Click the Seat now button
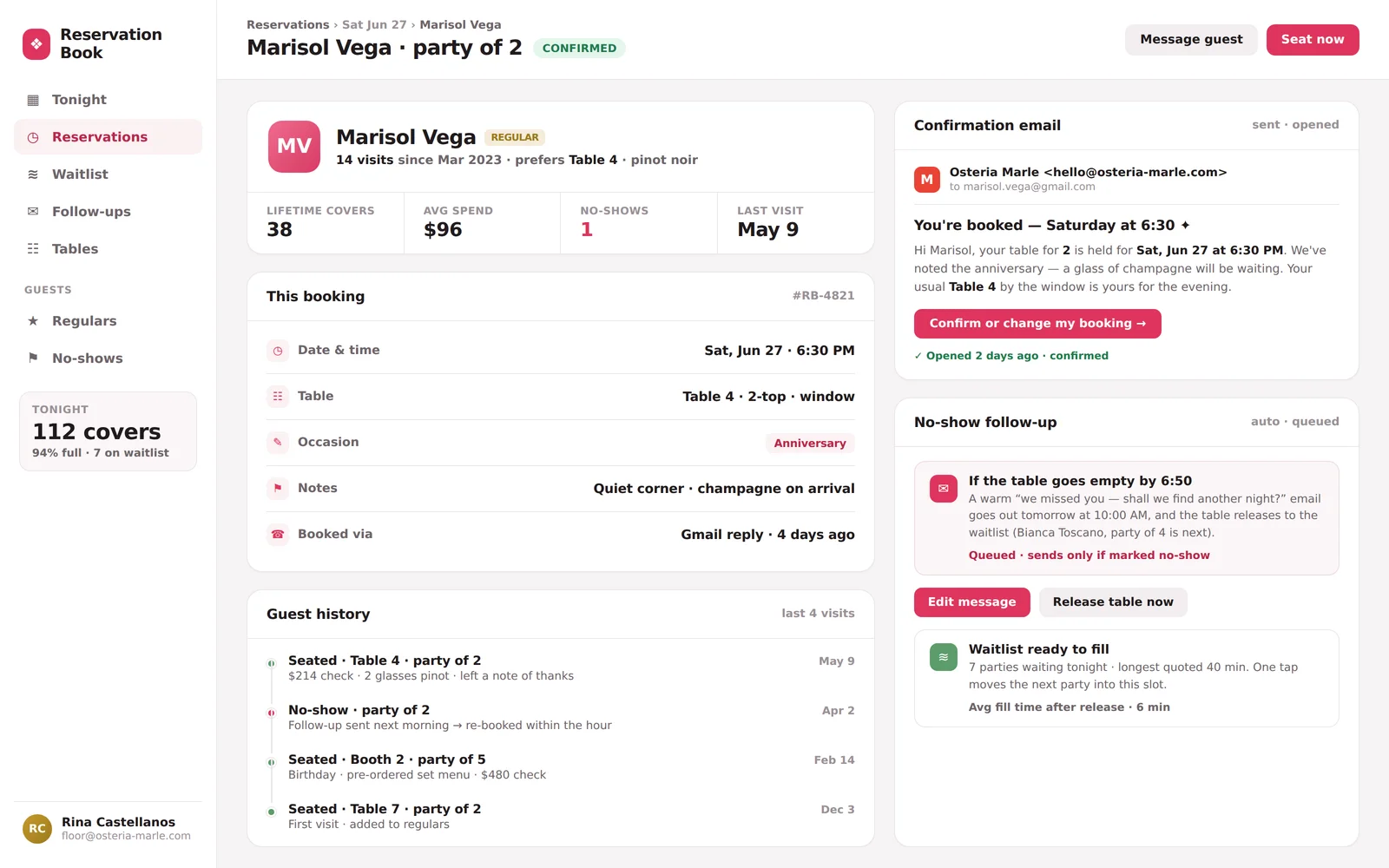Viewport: 1389px width, 868px height. click(x=1313, y=40)
